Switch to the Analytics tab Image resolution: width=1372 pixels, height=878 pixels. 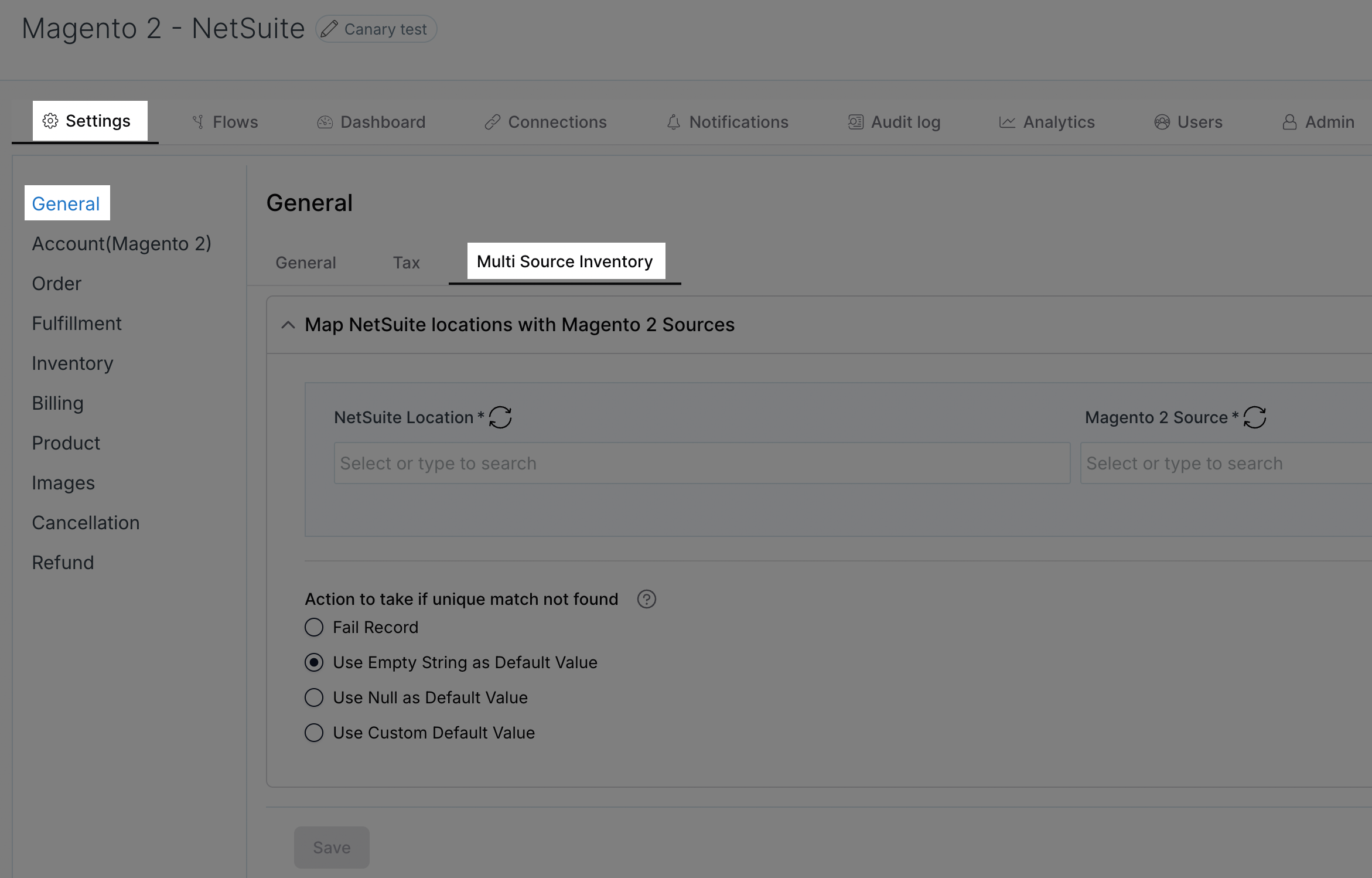tap(1047, 122)
